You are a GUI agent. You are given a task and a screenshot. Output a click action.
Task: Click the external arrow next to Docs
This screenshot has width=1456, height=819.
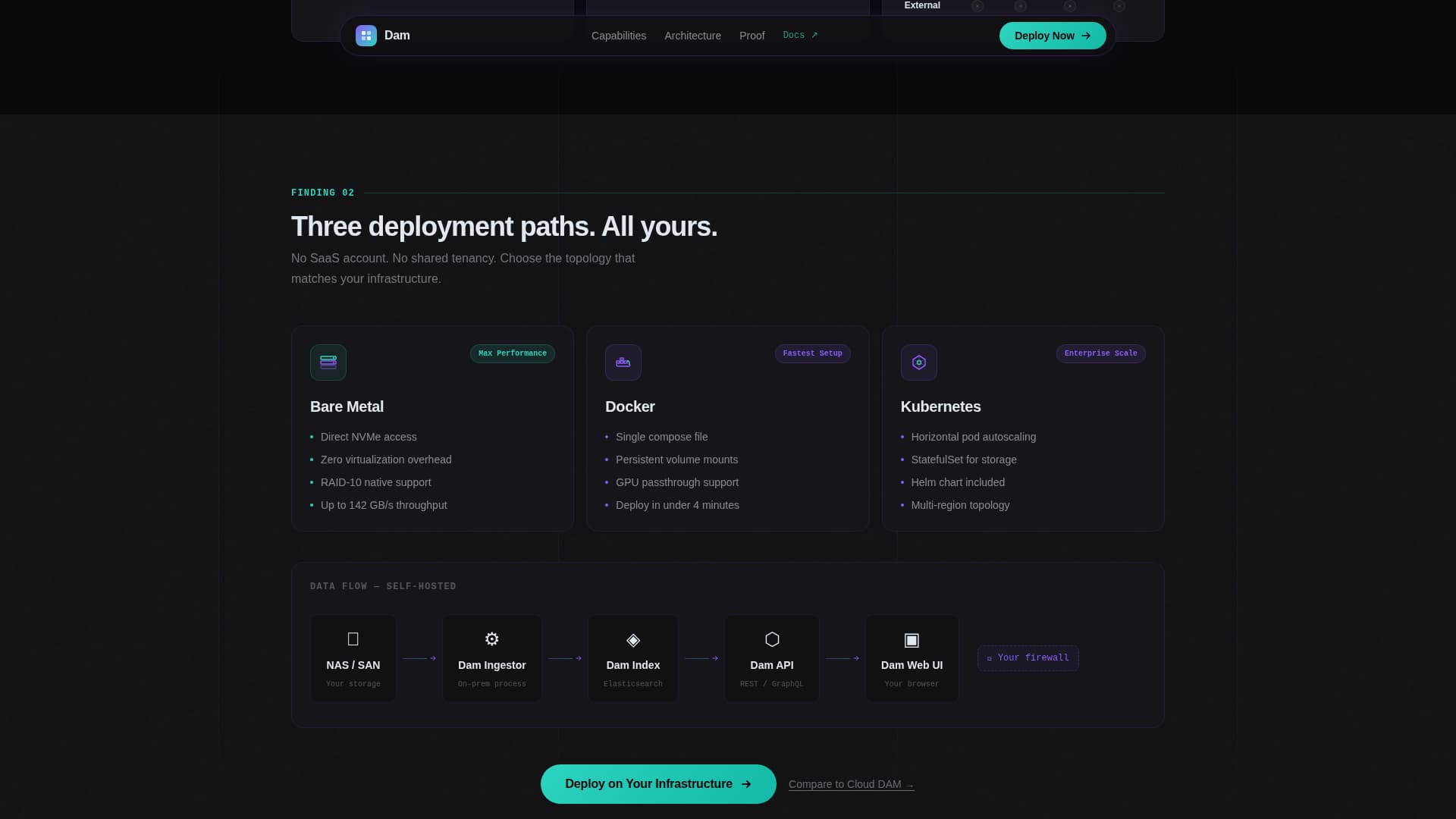coord(814,35)
